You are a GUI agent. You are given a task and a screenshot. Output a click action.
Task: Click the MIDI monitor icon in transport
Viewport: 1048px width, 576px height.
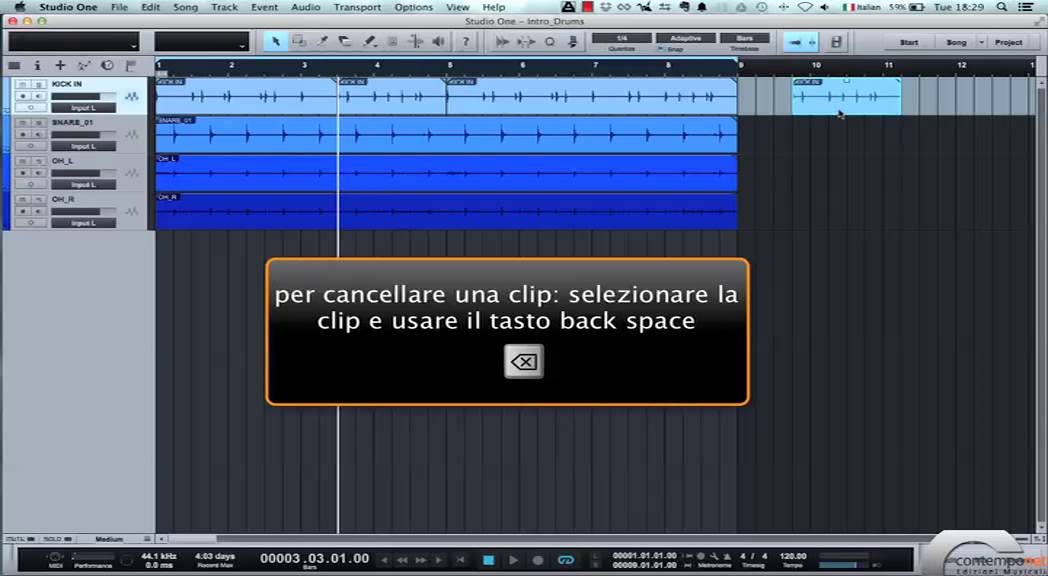click(x=55, y=558)
